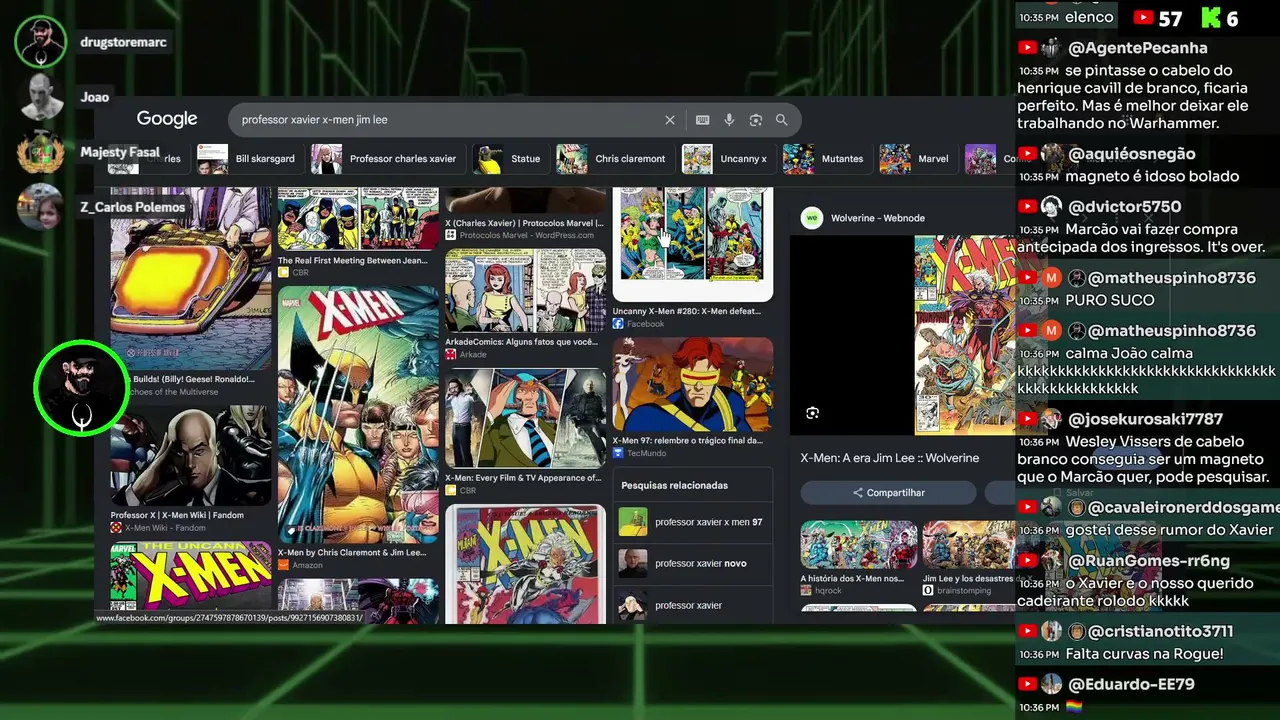This screenshot has width=1280, height=720.
Task: Click the 'Falta curvas na Rogue!' chat message
Action: (1145, 654)
